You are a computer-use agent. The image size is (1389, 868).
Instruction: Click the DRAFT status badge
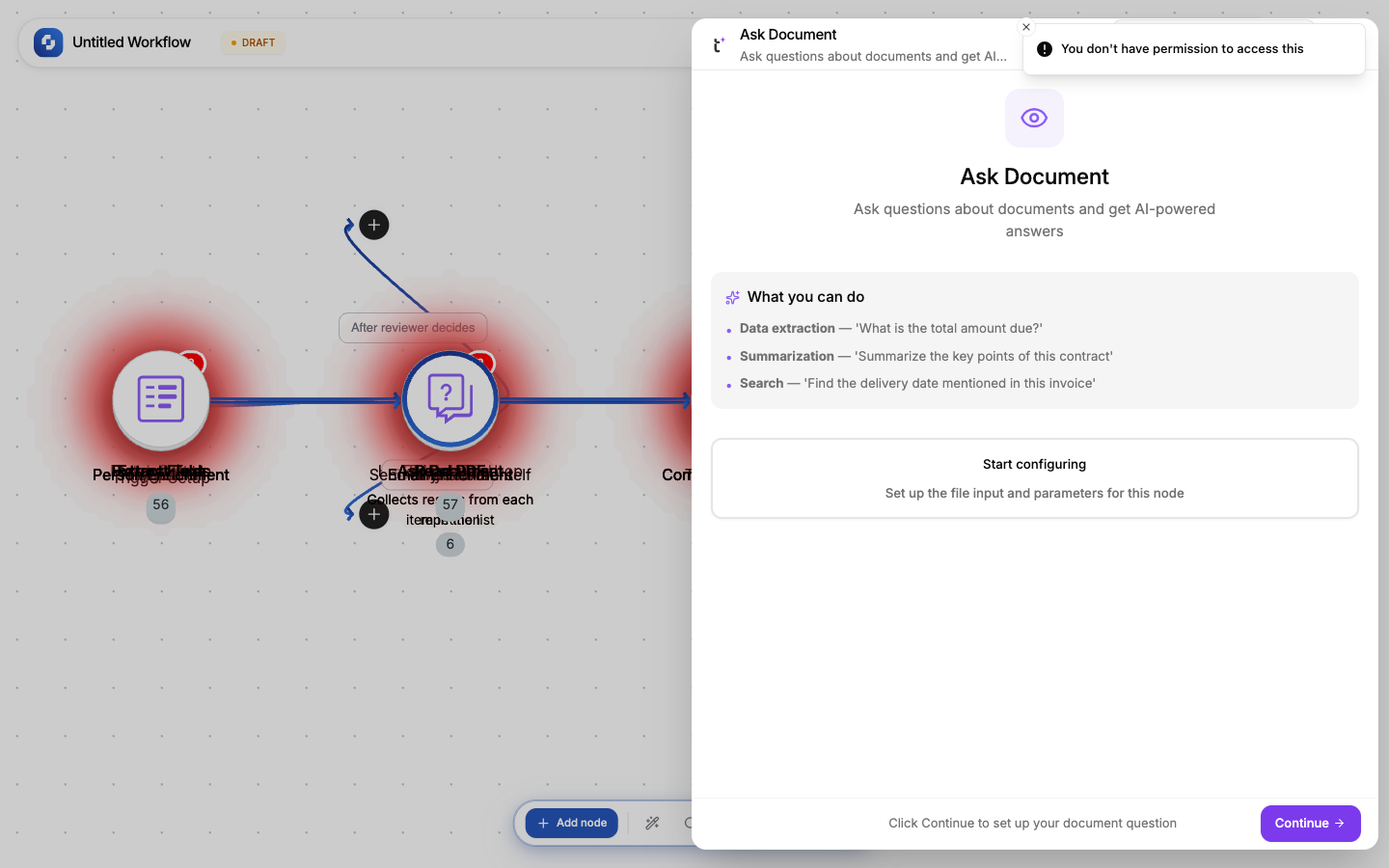tap(253, 42)
